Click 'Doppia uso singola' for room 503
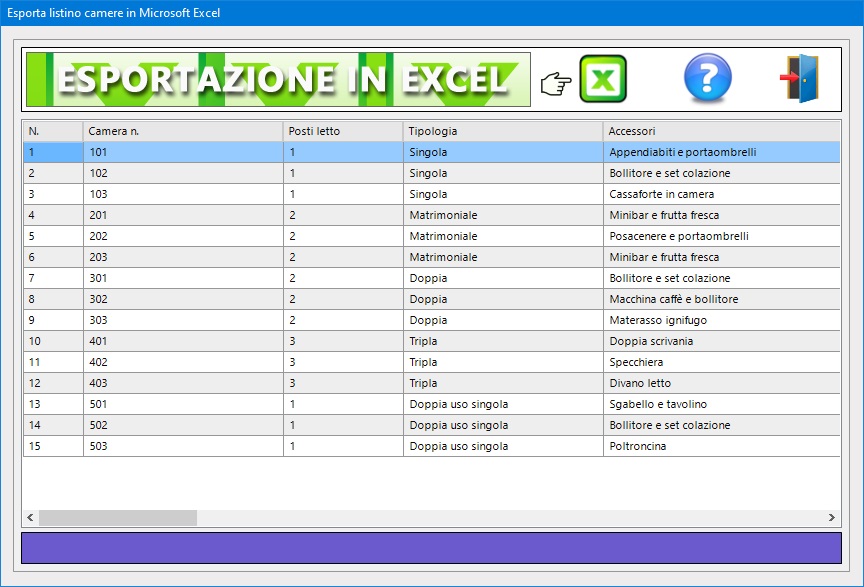Viewport: 864px width, 587px height. point(503,446)
